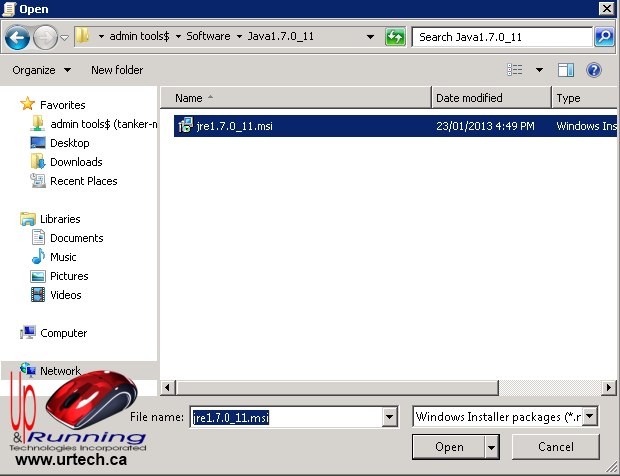Image resolution: width=620 pixels, height=476 pixels.
Task: Click the Back navigation arrow
Action: coord(17,38)
